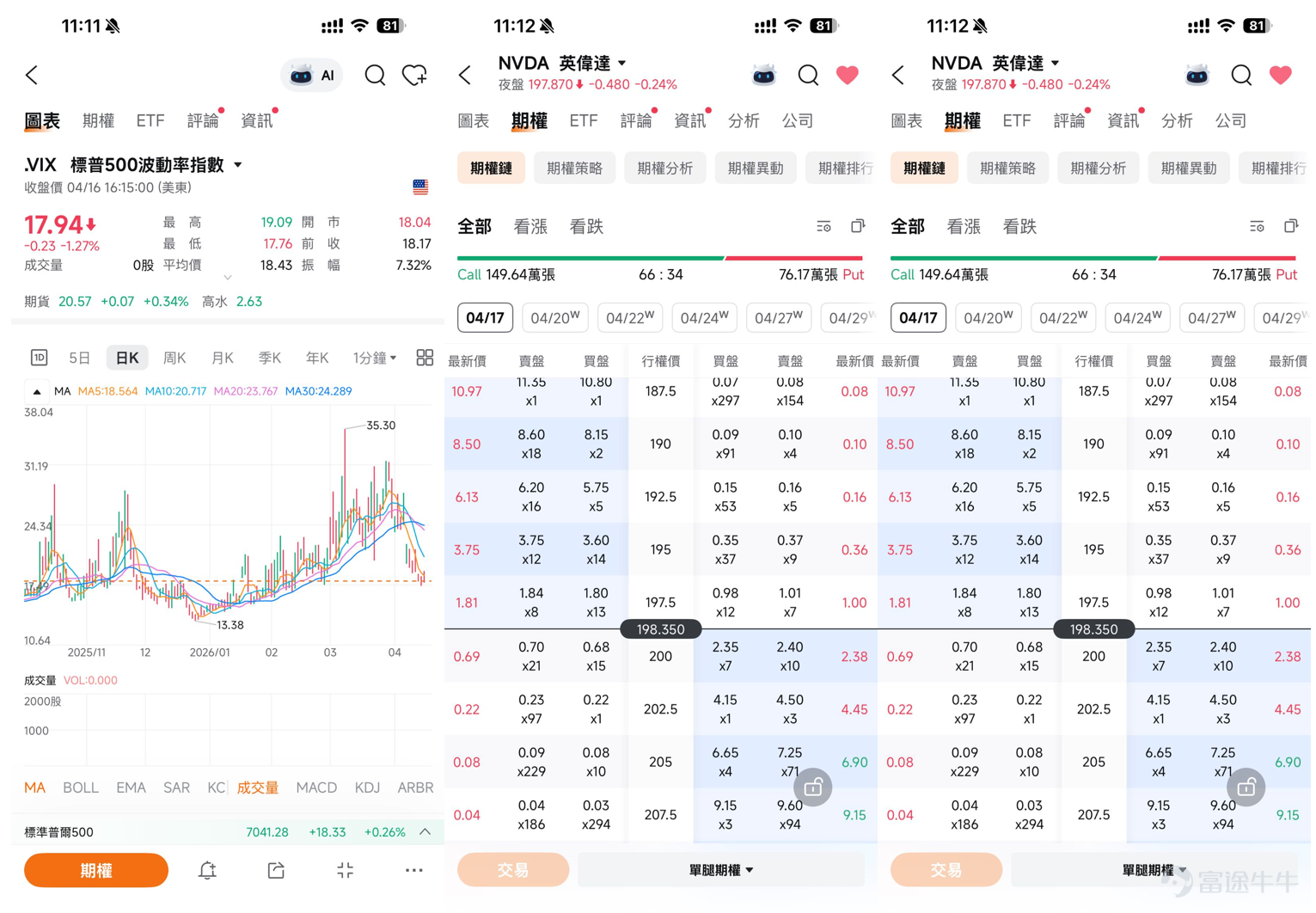Toggle the MA indicator below VIX chart
Image resolution: width=1316 pixels, height=913 pixels.
(x=34, y=787)
